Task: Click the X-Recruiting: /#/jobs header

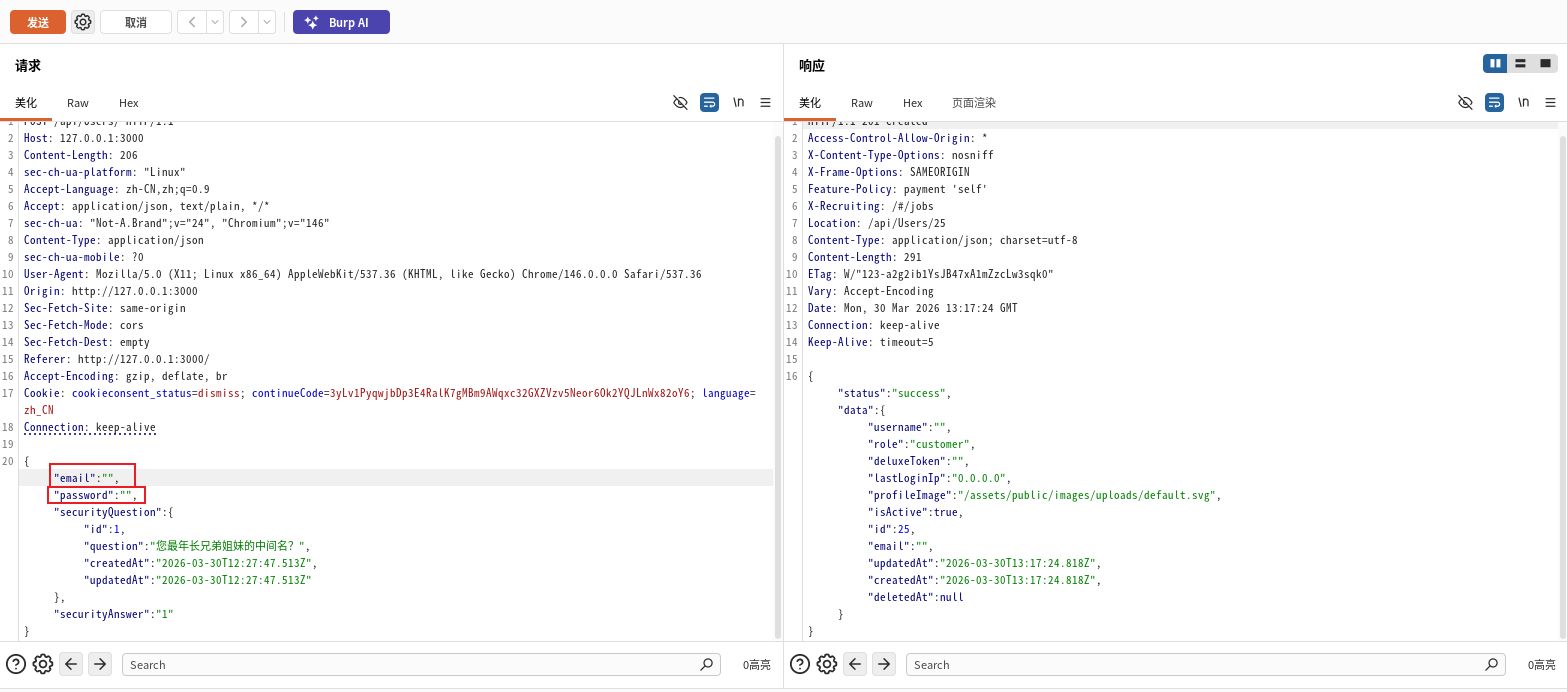Action: 871,206
